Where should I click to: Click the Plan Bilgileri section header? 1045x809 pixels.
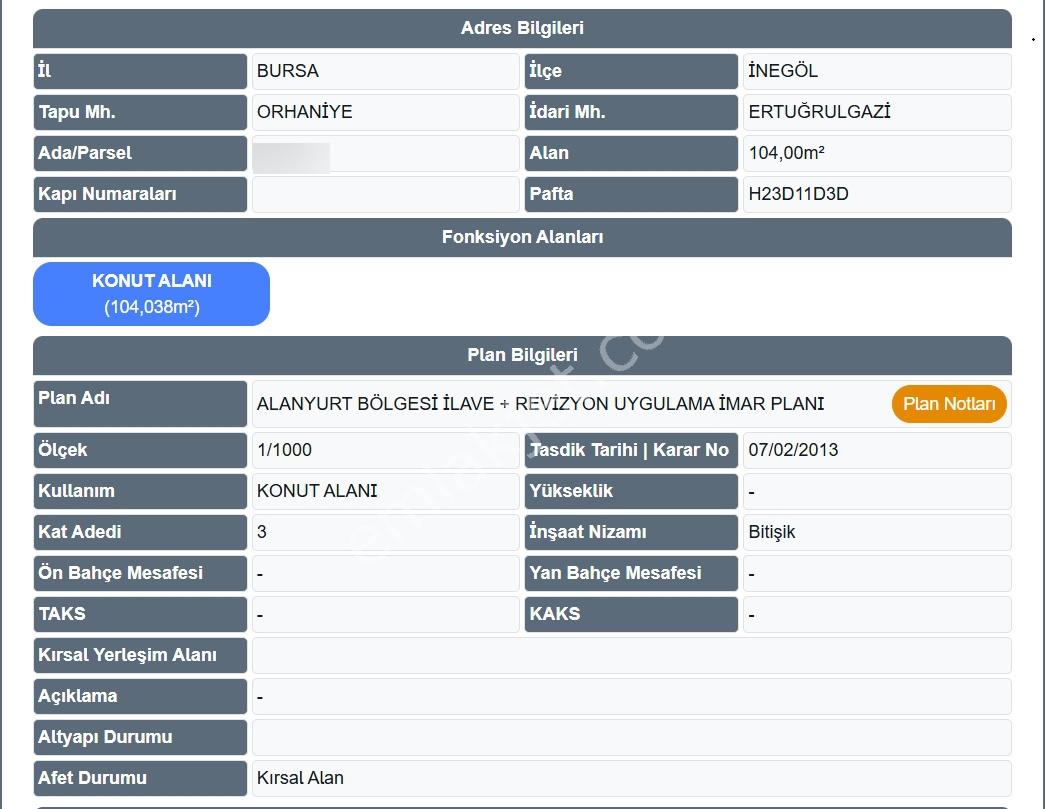click(522, 355)
